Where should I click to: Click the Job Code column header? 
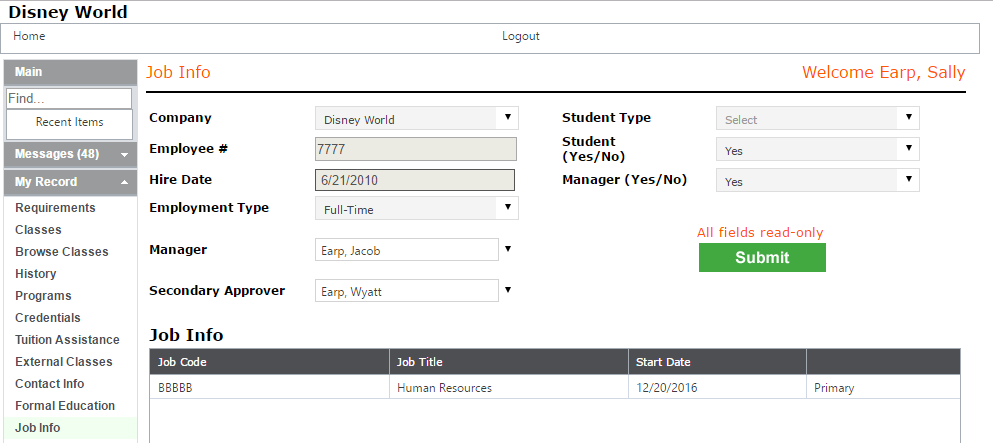coord(269,362)
